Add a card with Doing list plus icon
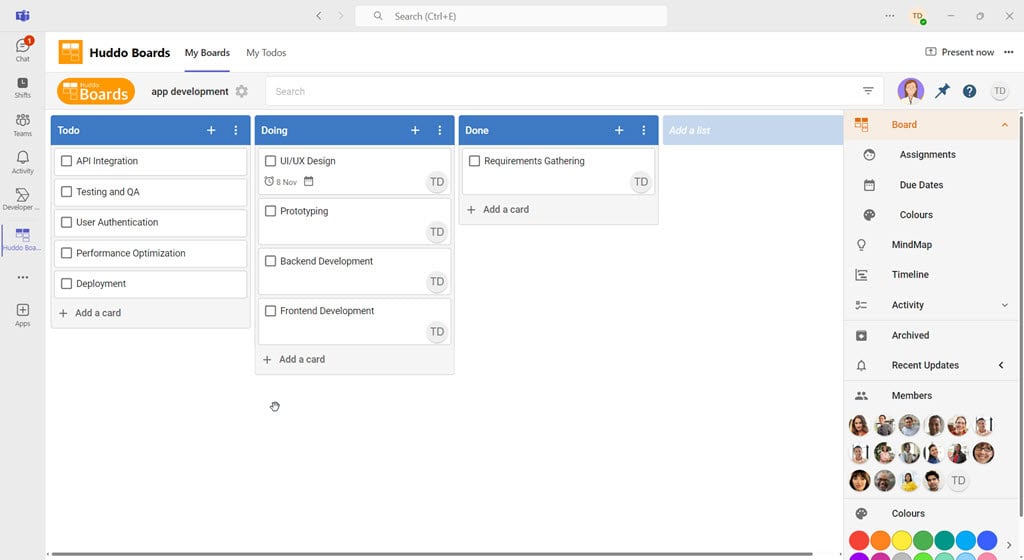1024x560 pixels. click(x=415, y=131)
